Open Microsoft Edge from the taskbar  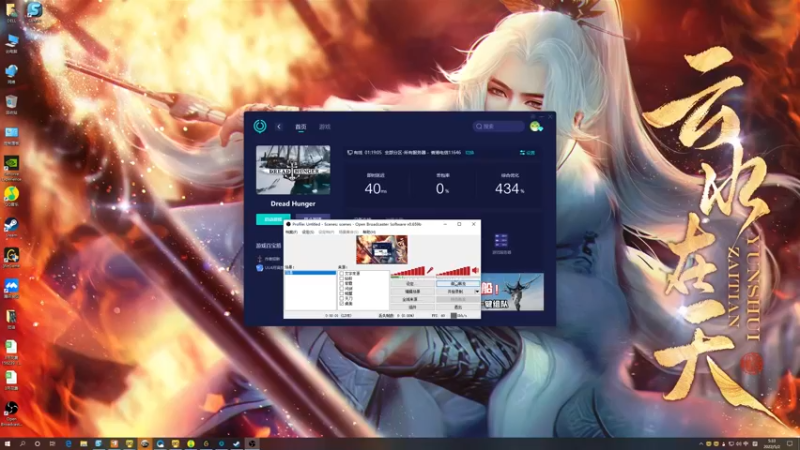68,444
